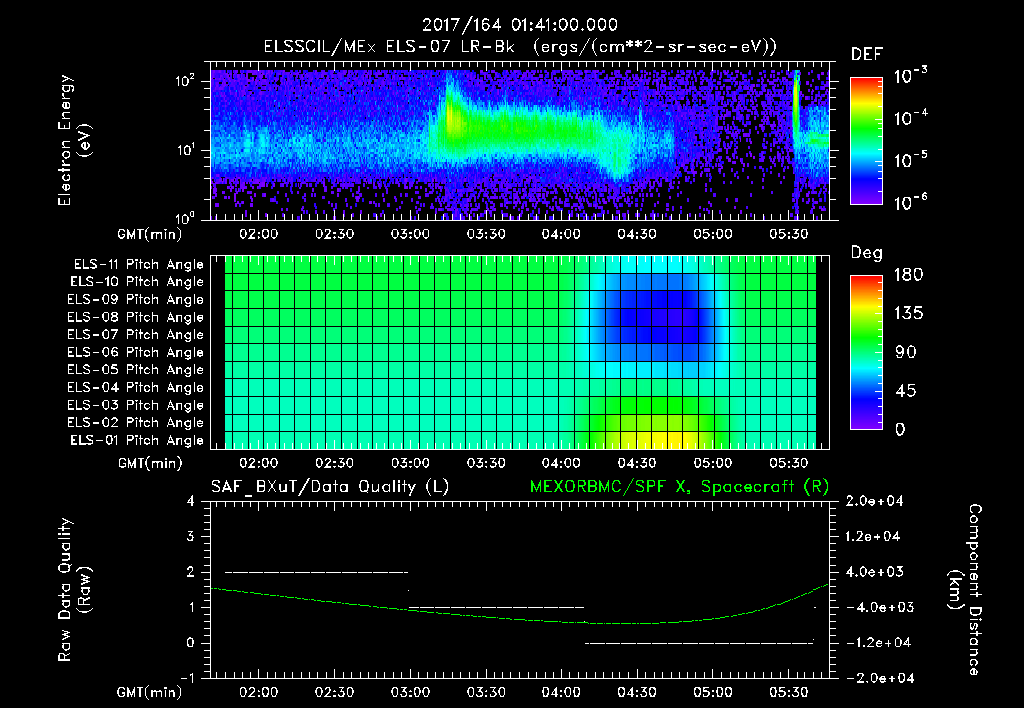This screenshot has height=708, width=1024.
Task: Choose the ELS-07 Pitch Angle row label
Action: click(x=135, y=335)
